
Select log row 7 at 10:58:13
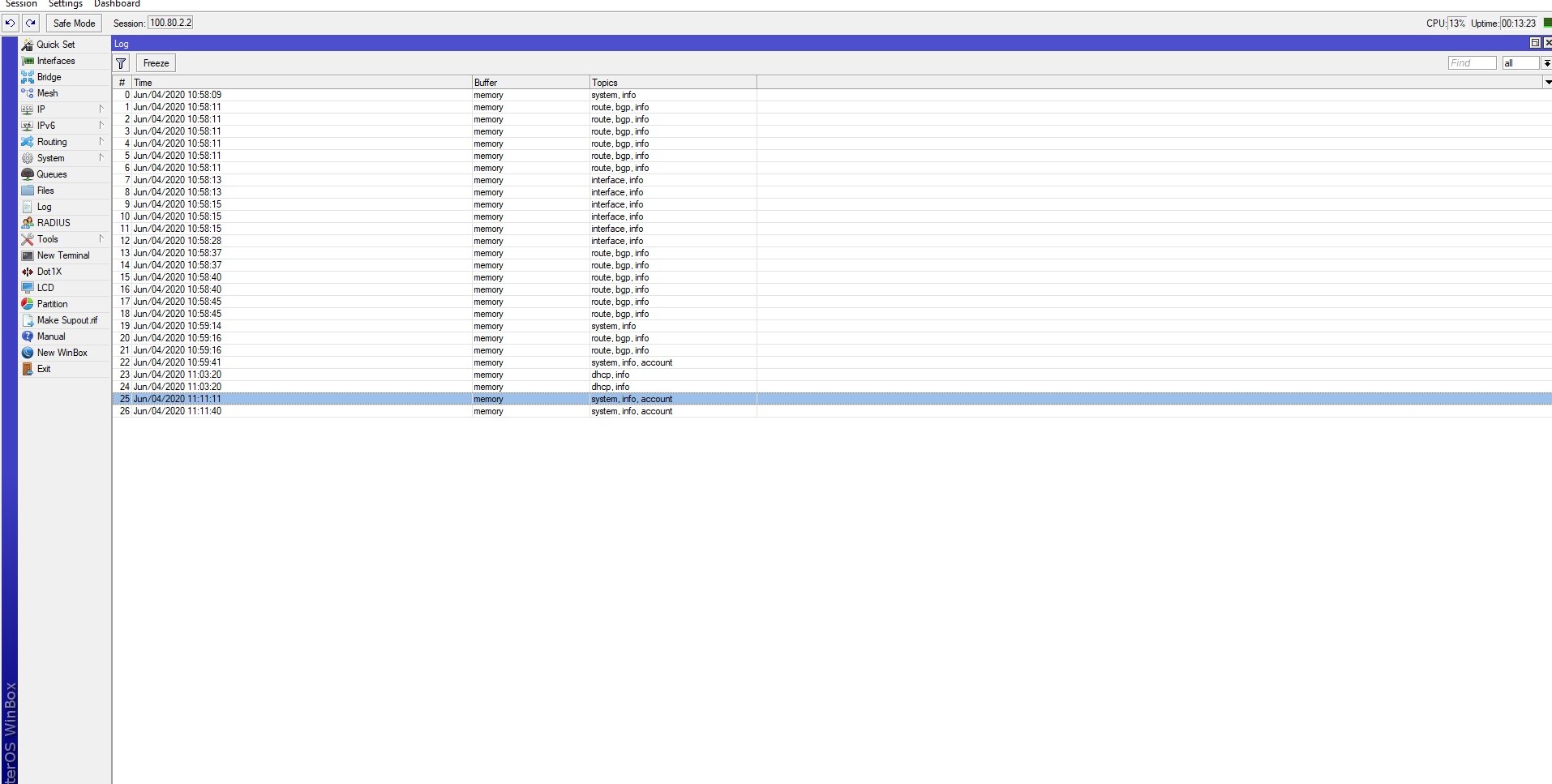pyautogui.click(x=832, y=180)
